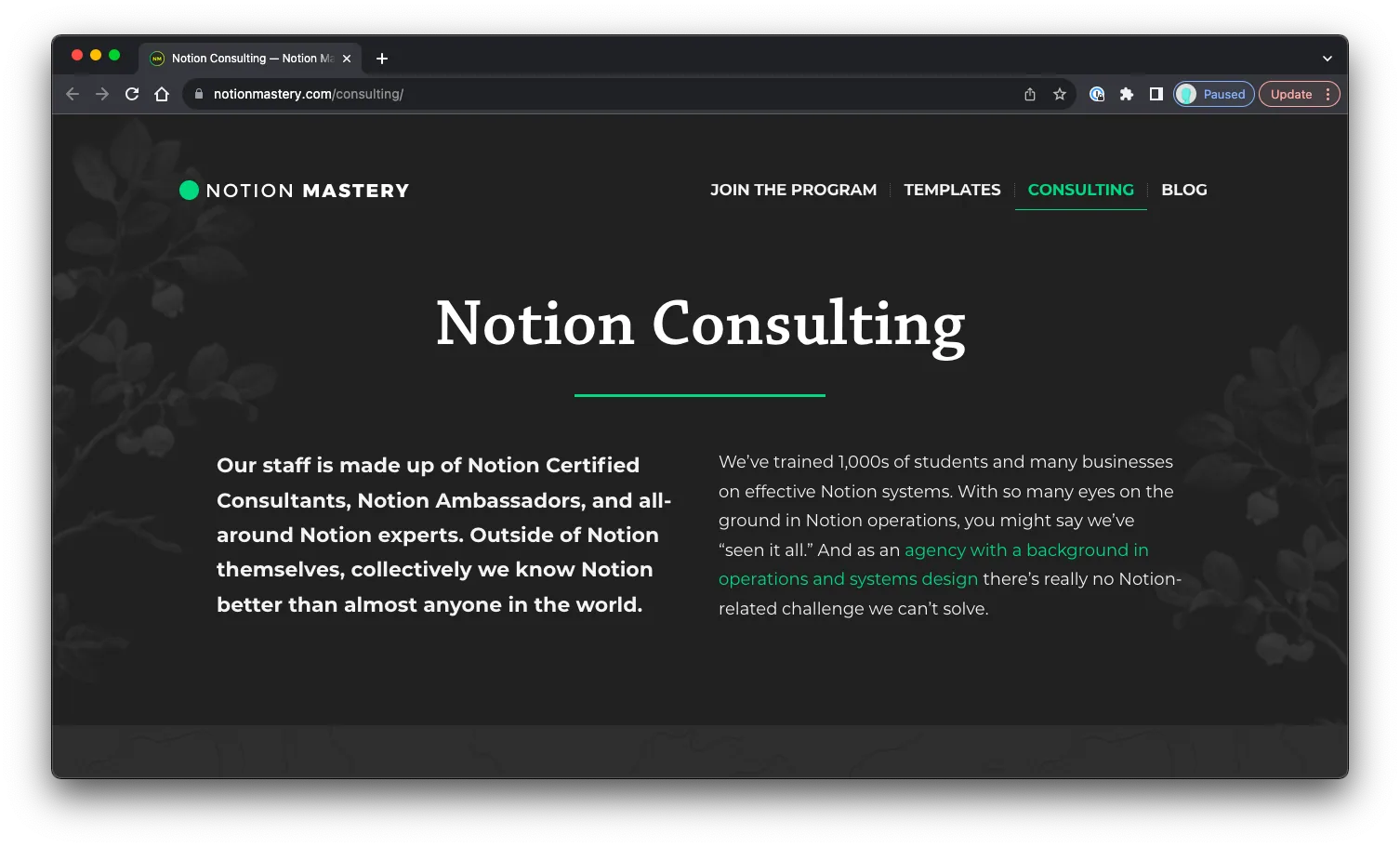The image size is (1400, 847).
Task: Open the Extensions puzzle-piece icon
Action: [1127, 94]
